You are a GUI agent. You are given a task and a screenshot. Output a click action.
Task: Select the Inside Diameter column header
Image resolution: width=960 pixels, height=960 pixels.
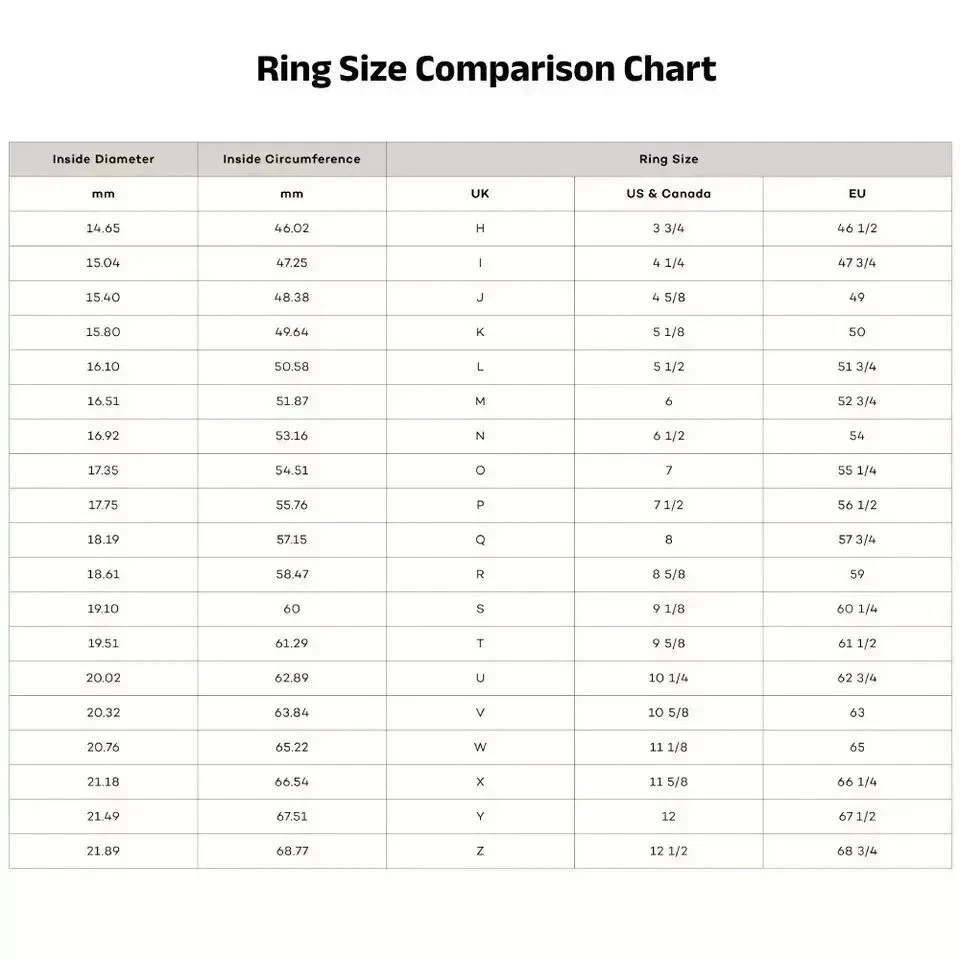(103, 159)
